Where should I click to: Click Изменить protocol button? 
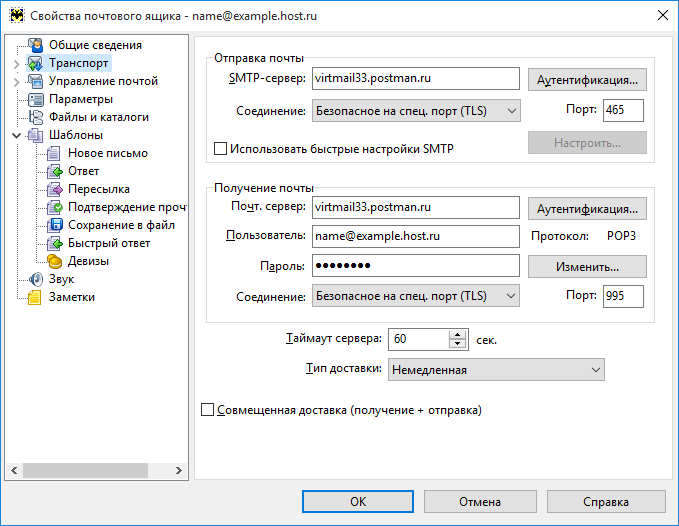point(587,267)
